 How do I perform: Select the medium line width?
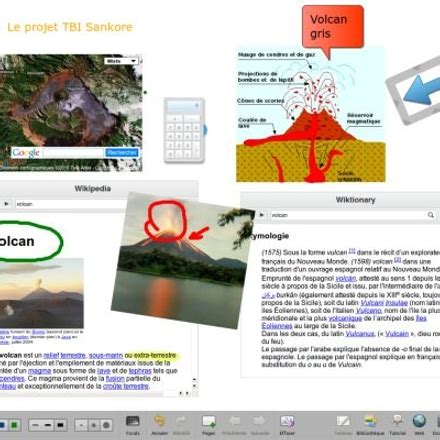click(48, 425)
